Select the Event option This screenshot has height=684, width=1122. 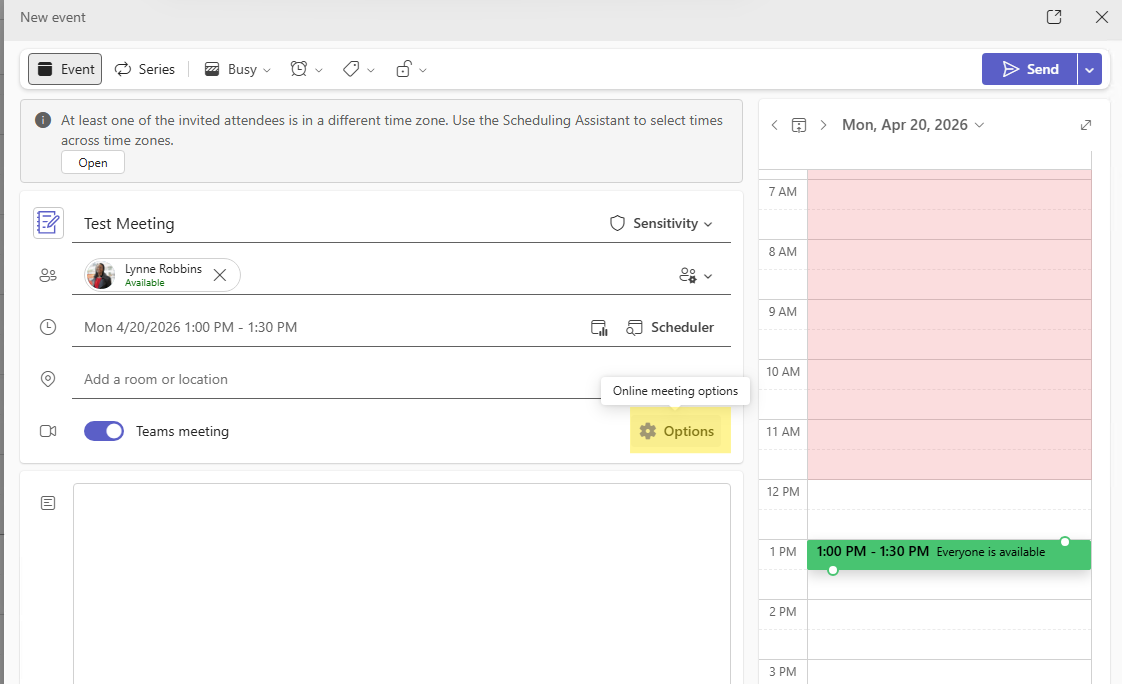click(65, 69)
